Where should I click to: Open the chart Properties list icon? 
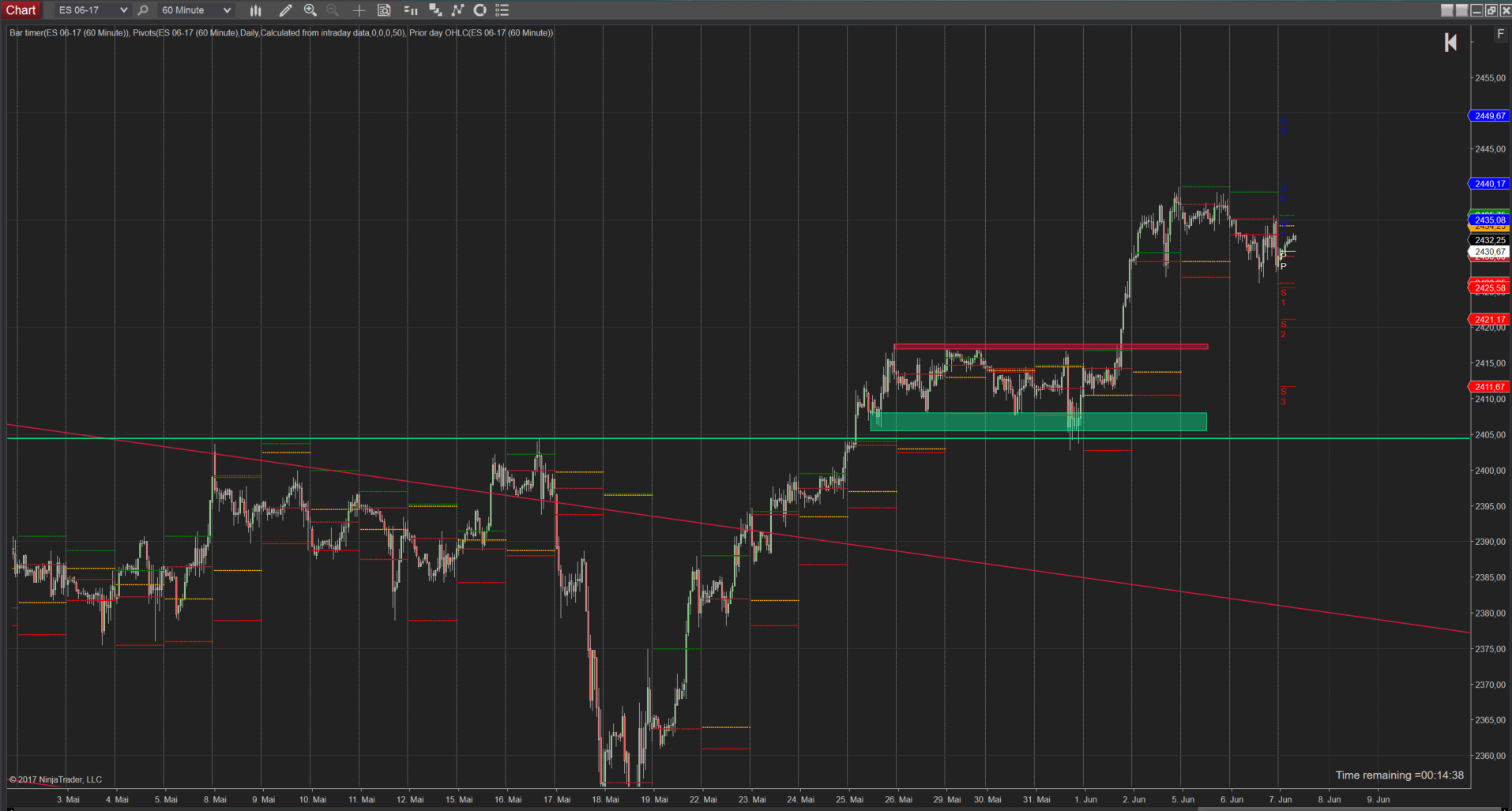point(502,10)
